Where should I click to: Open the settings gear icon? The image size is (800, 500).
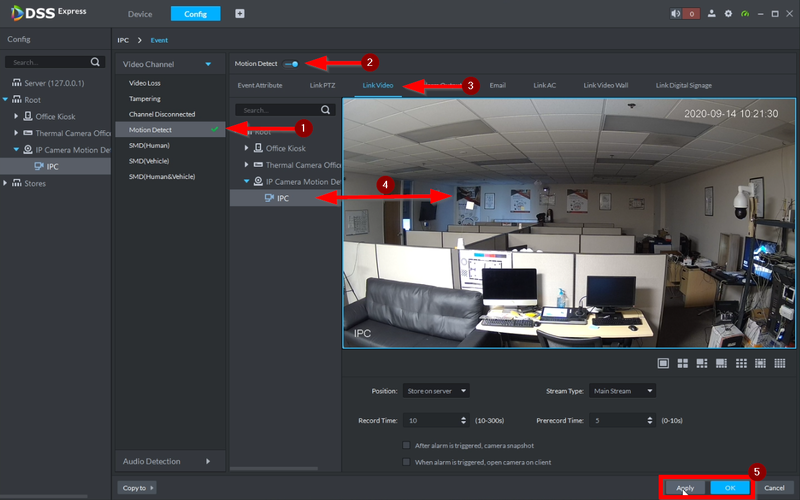[728, 14]
